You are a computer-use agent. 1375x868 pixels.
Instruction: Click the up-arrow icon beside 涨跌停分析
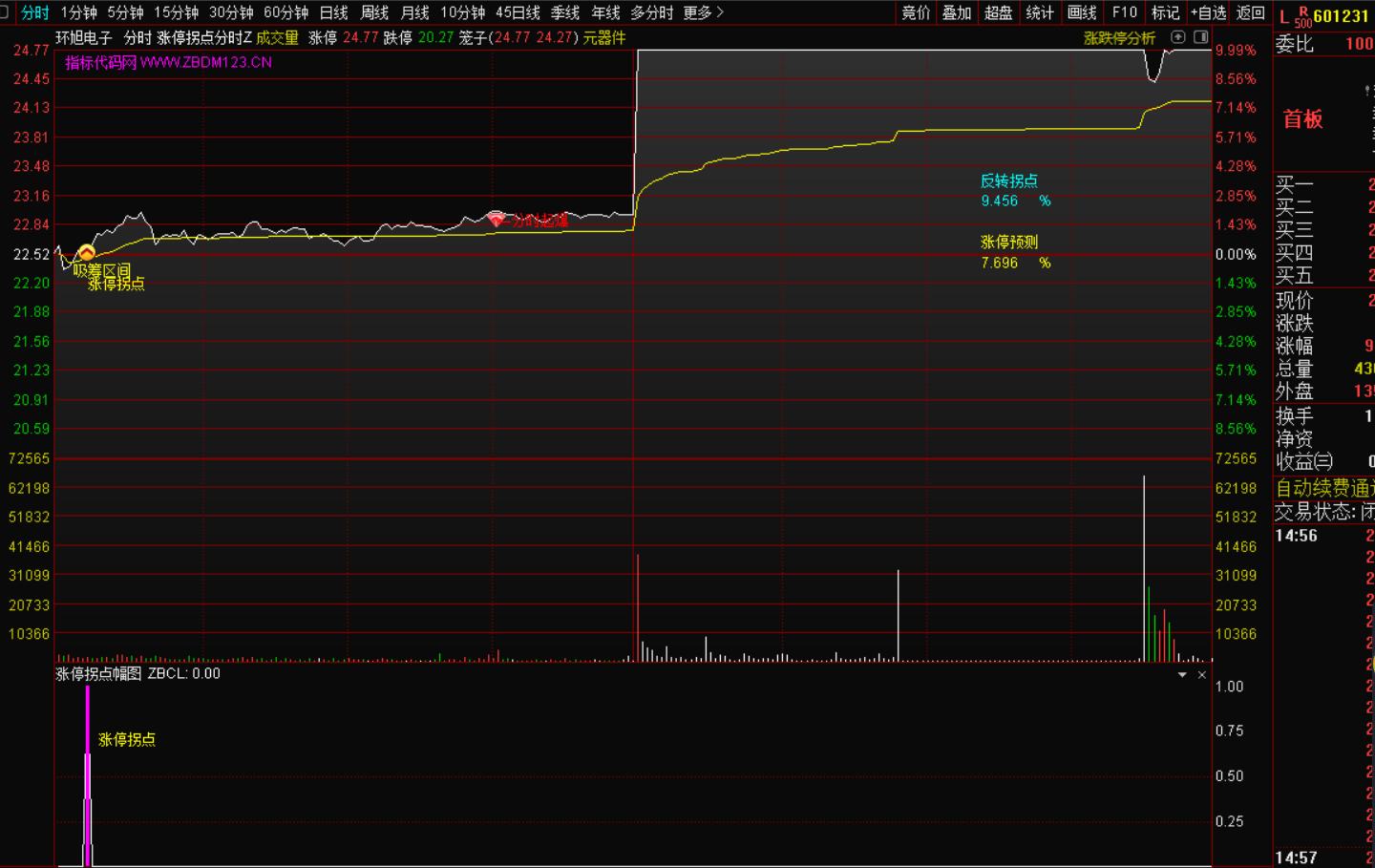pyautogui.click(x=1178, y=37)
